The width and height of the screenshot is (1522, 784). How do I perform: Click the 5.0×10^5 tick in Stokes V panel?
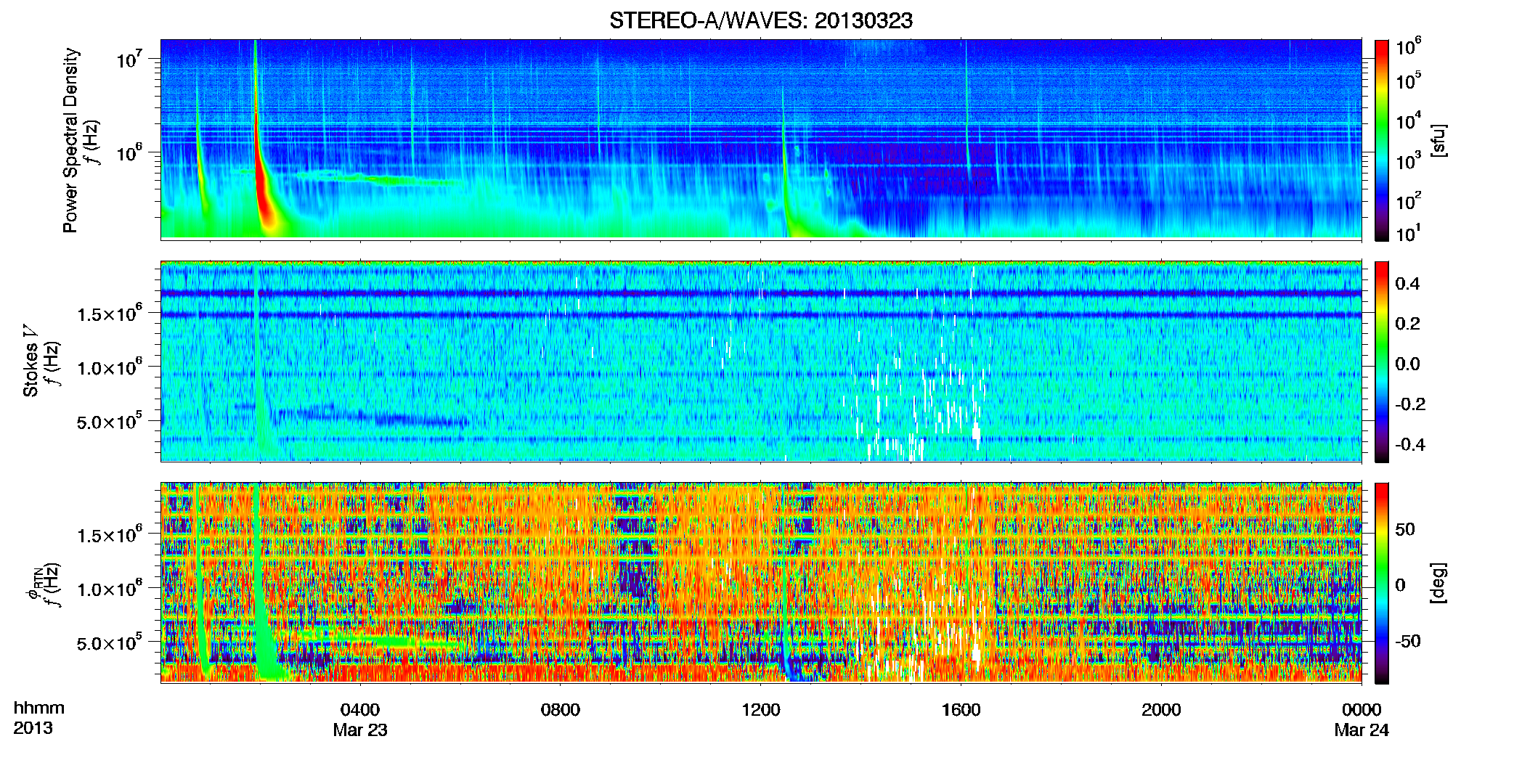[x=110, y=420]
